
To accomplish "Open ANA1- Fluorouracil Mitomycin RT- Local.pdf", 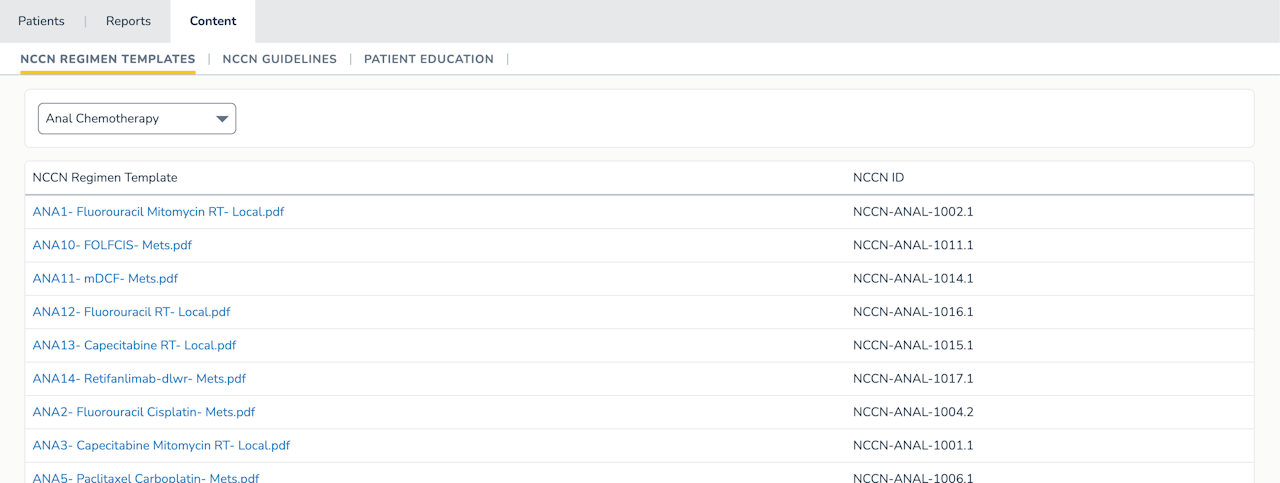I will pos(158,212).
